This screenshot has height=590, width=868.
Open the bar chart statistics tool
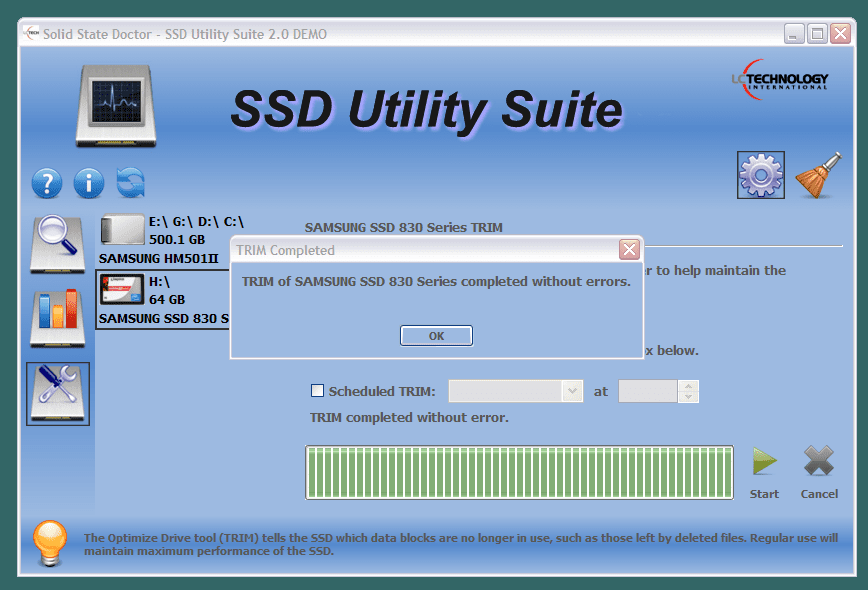58,318
